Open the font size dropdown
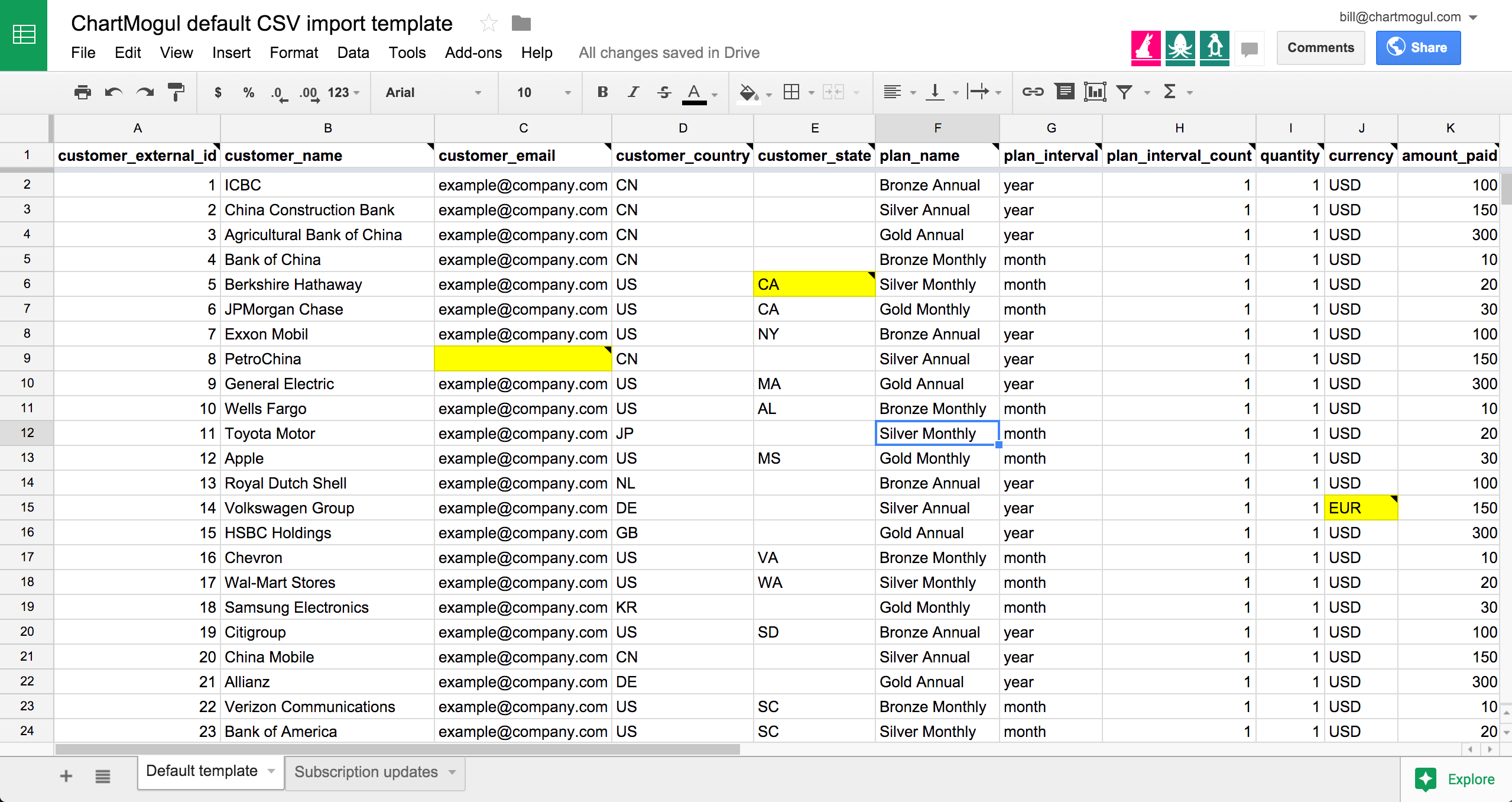 [539, 92]
